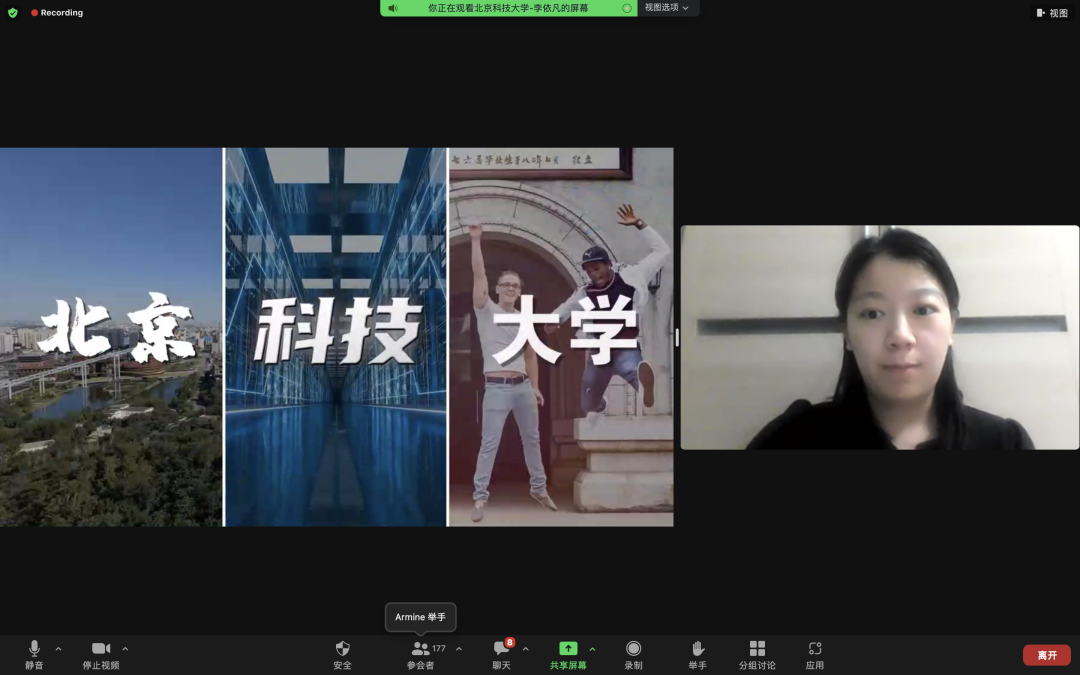The image size is (1080, 675).
Task: Click the unread badge 8 on chat
Action: point(510,643)
